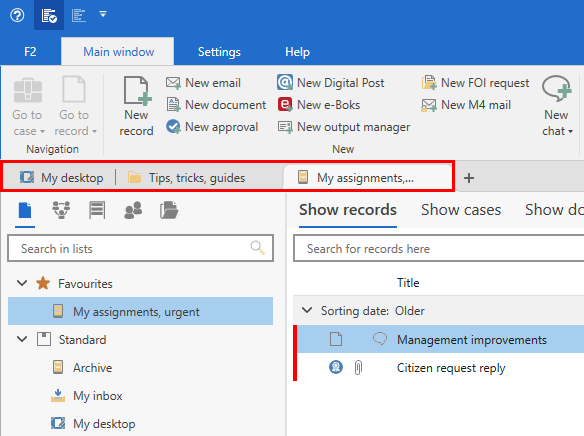584x436 pixels.
Task: Open the New chat dropdown
Action: click(557, 107)
